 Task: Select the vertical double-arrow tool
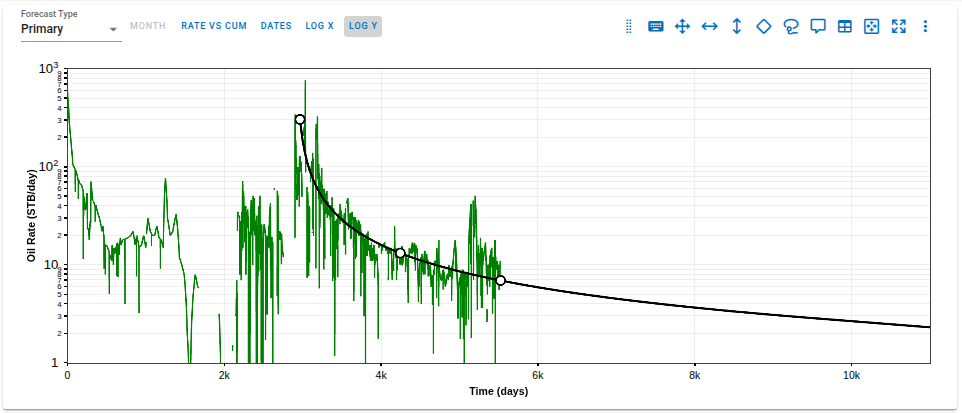tap(737, 27)
